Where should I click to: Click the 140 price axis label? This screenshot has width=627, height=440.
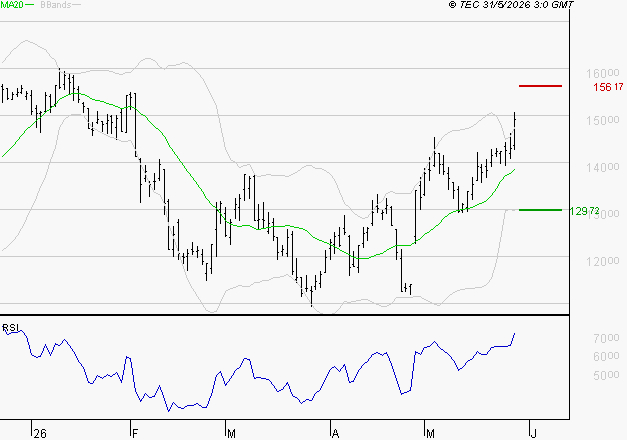[x=603, y=167]
